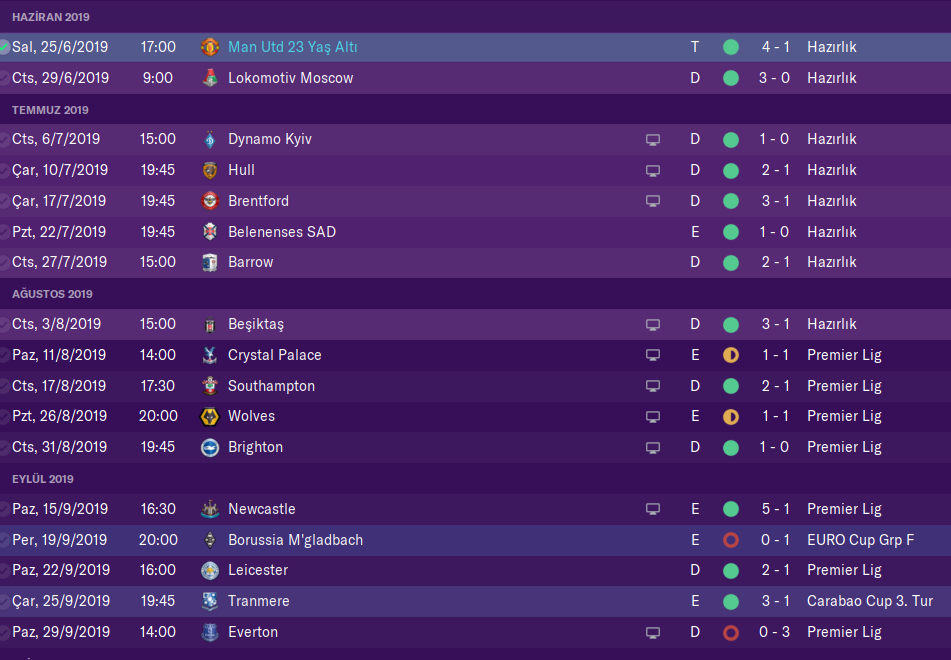Image resolution: width=951 pixels, height=660 pixels.
Task: Click the red loss indicator on Everton row
Action: [731, 632]
